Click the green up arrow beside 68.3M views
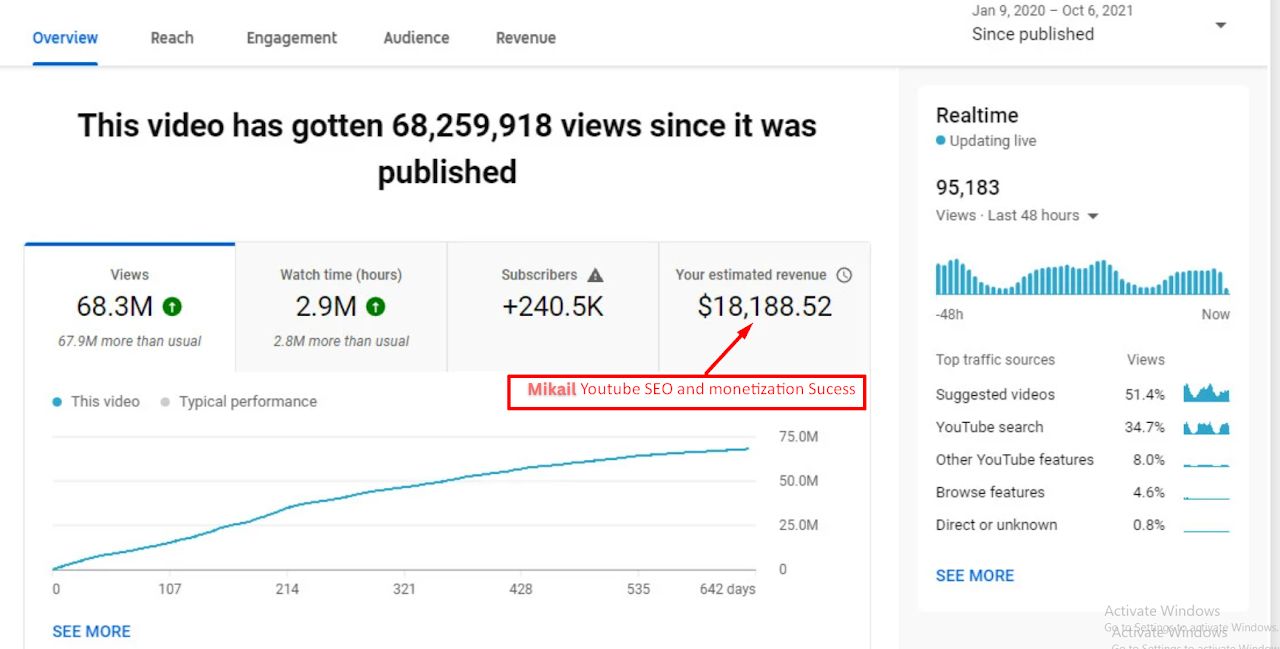The height and width of the screenshot is (649, 1280). 172,307
